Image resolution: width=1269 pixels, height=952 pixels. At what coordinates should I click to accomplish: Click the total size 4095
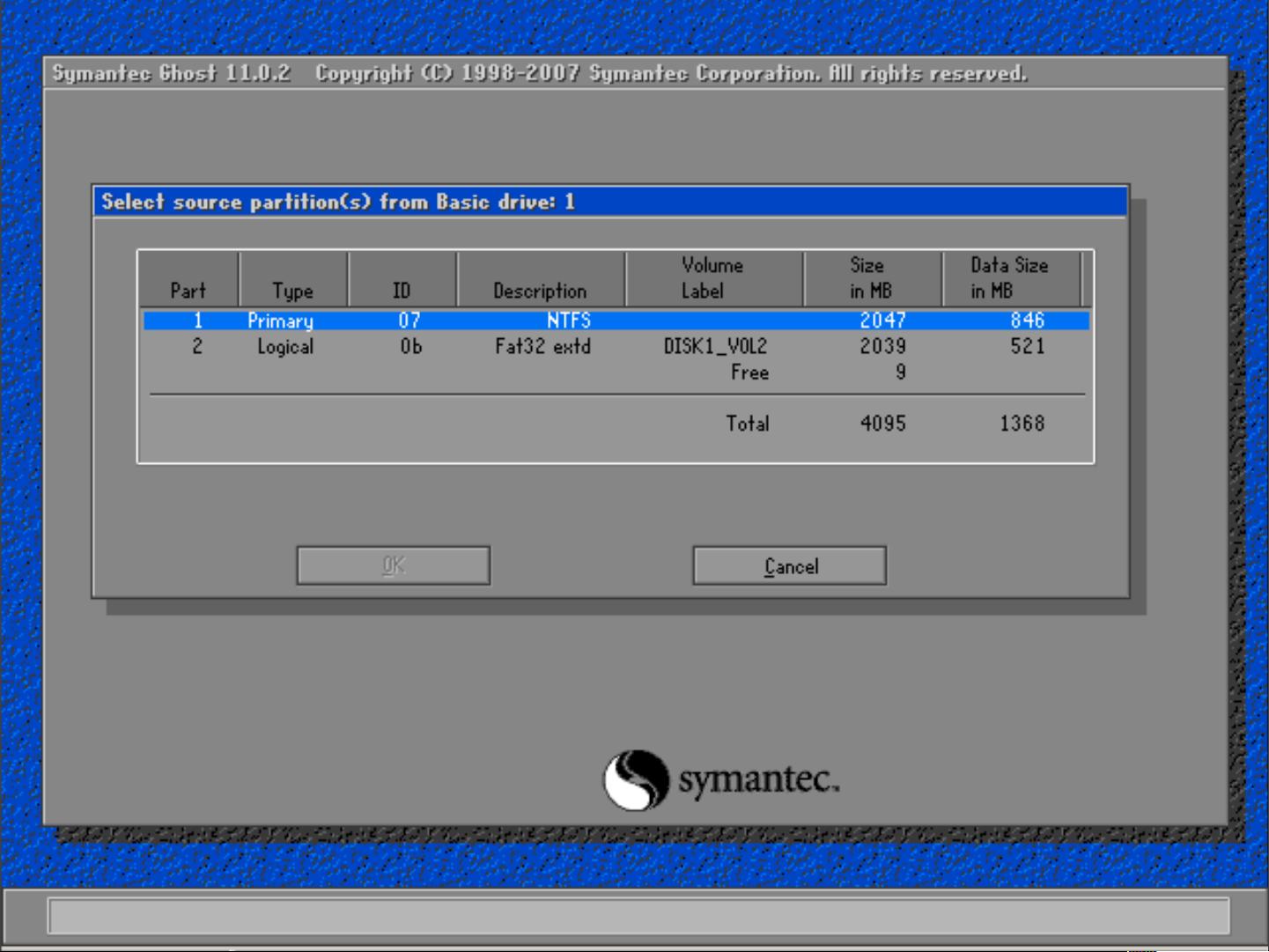883,424
